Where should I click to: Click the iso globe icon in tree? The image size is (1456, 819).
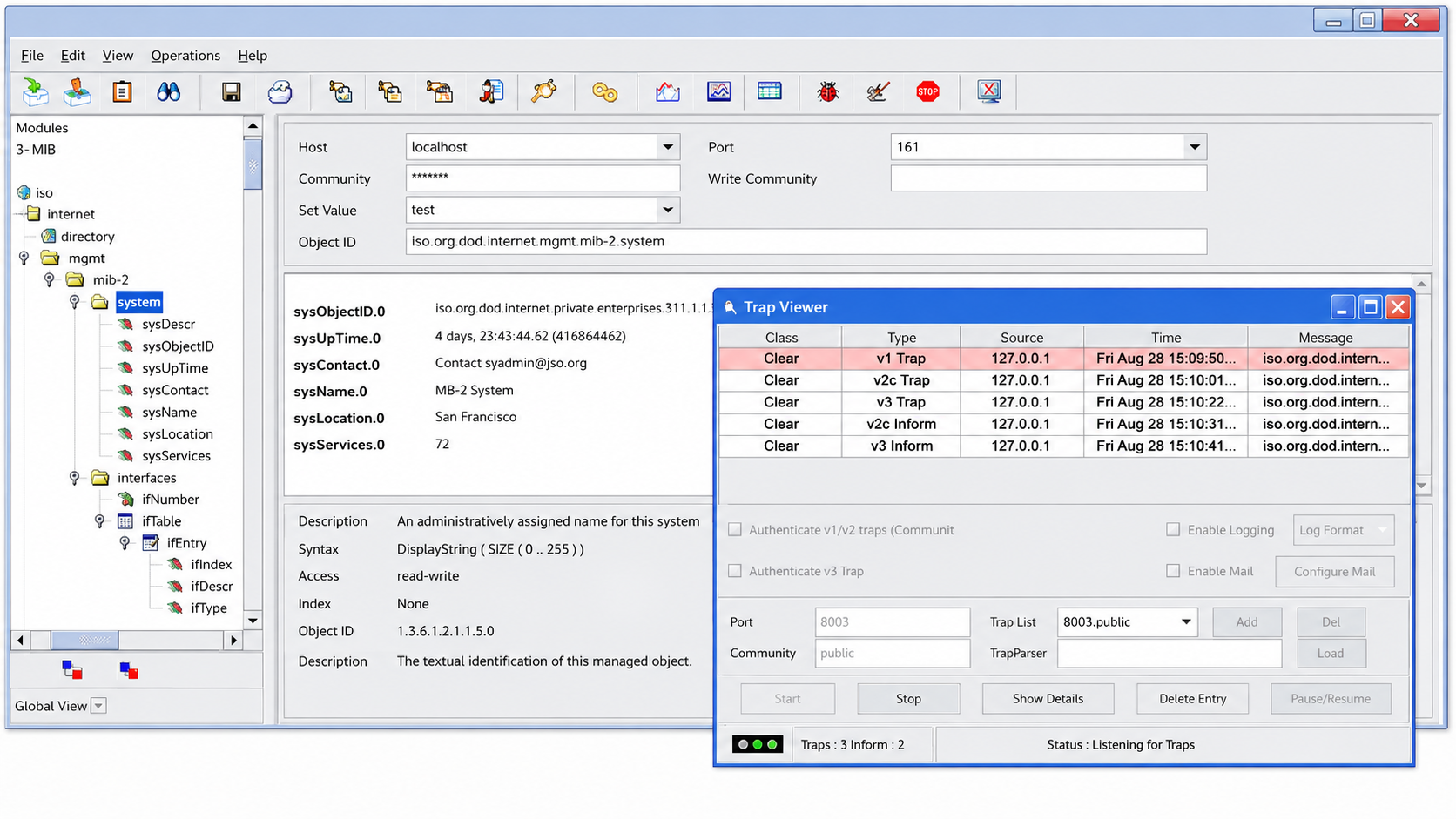[x=24, y=192]
